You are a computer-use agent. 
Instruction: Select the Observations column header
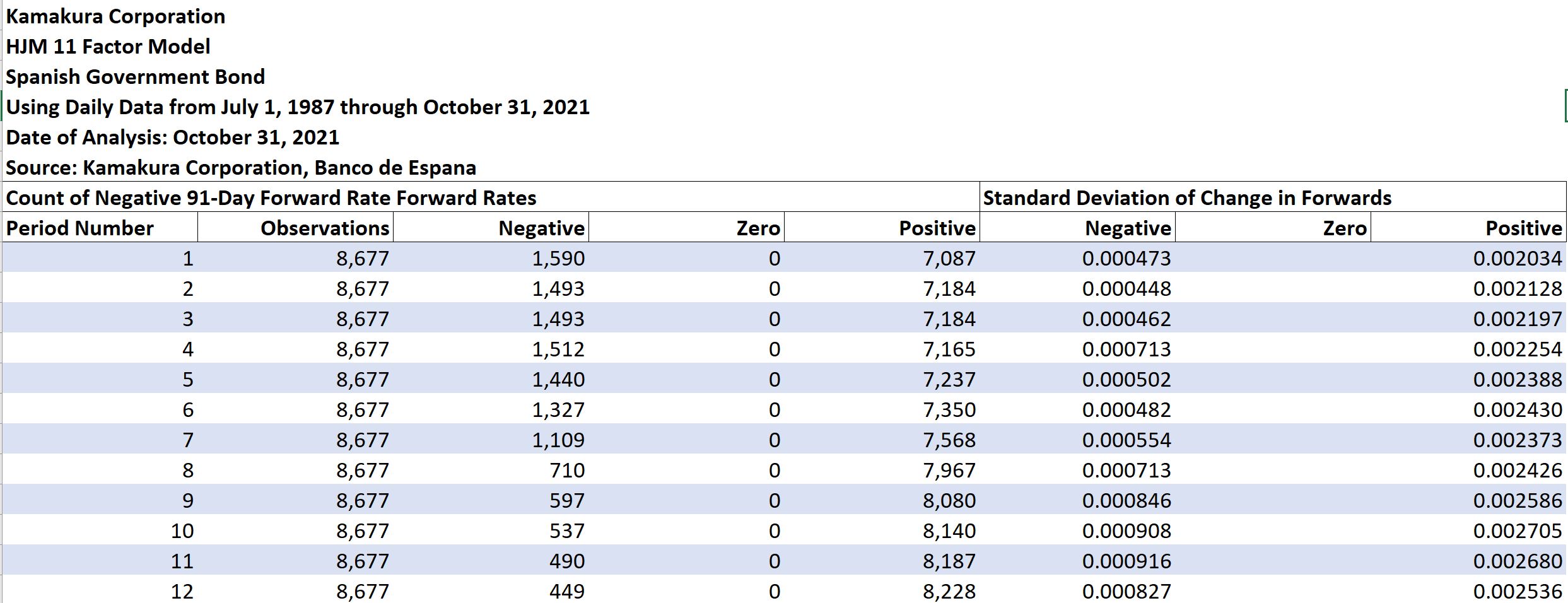(295, 228)
